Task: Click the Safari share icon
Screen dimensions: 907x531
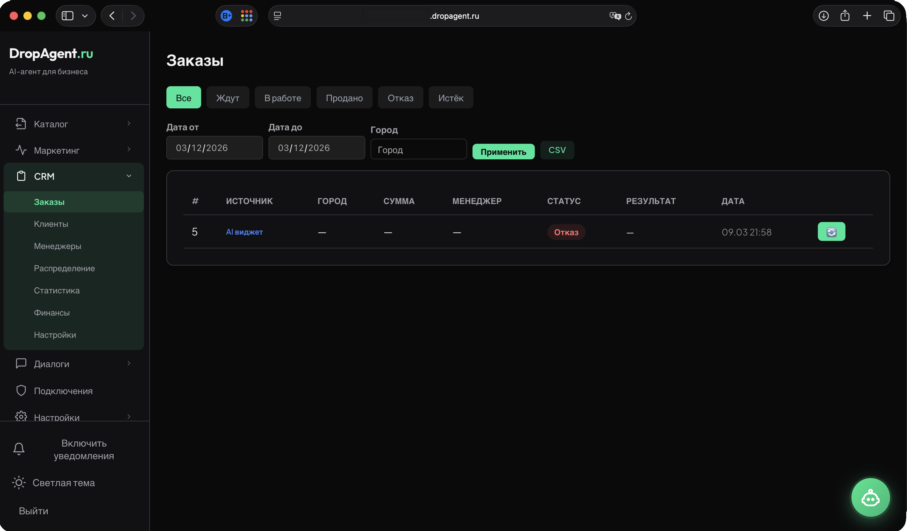Action: coord(845,16)
